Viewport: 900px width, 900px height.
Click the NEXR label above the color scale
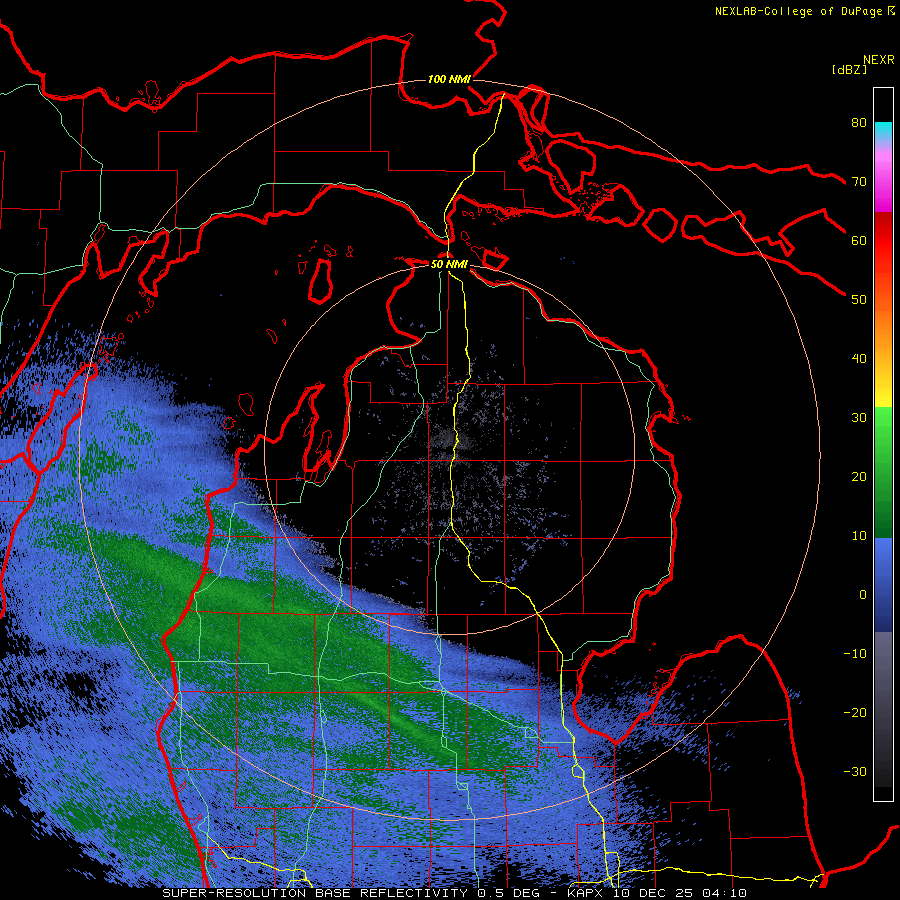(x=879, y=60)
